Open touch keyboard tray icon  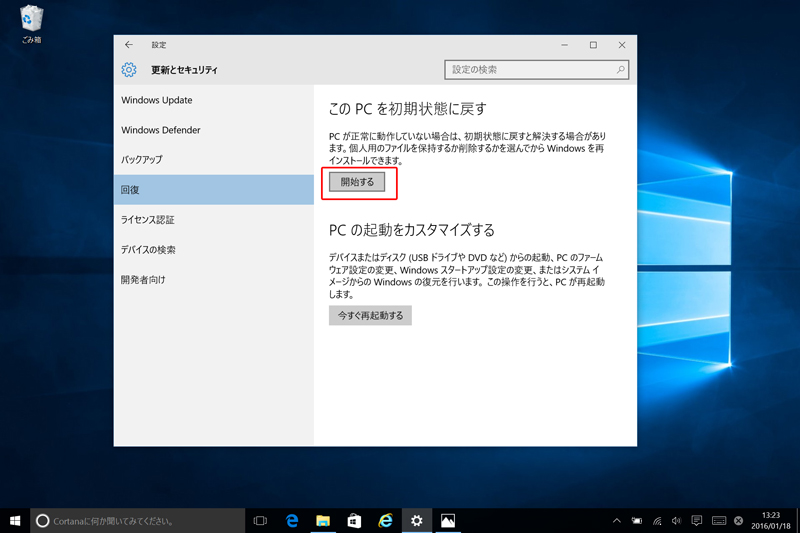(x=719, y=521)
